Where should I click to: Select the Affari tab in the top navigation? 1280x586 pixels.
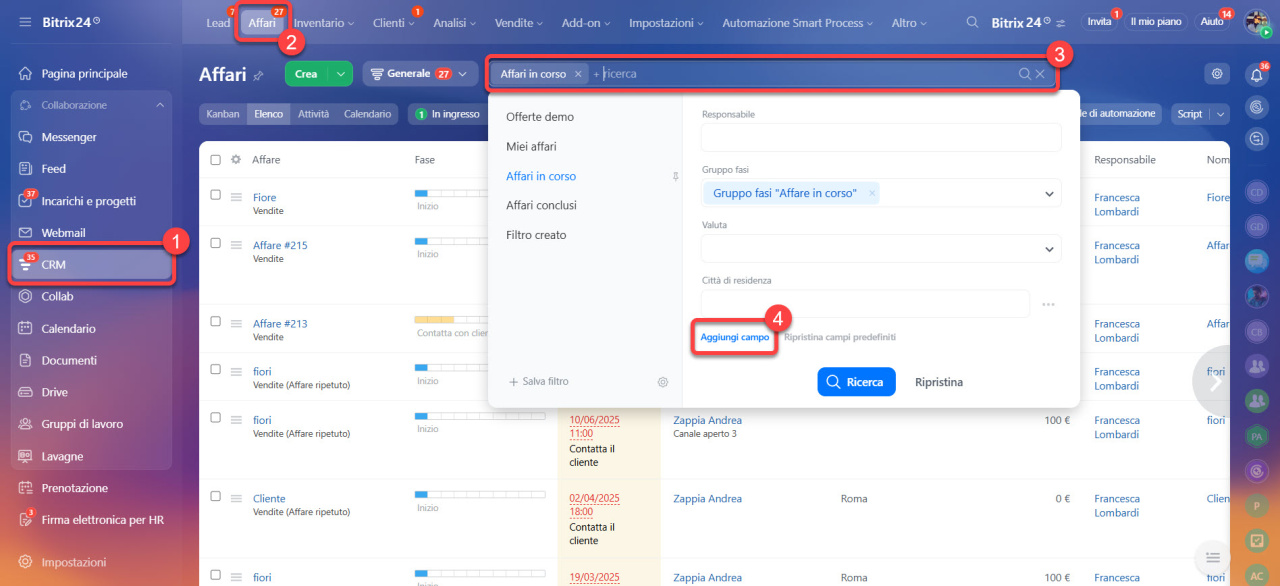[x=262, y=23]
